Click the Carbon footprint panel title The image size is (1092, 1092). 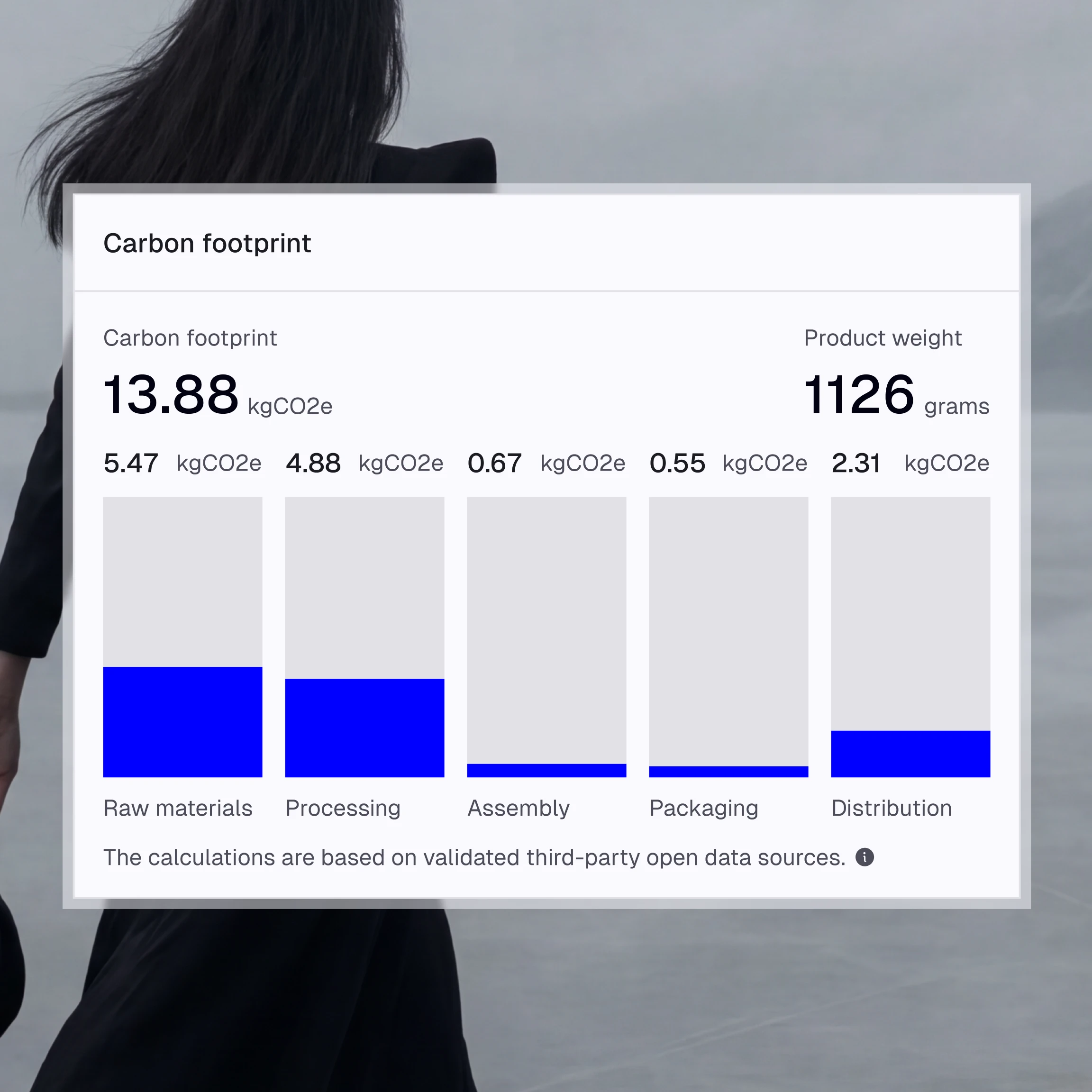click(x=207, y=244)
